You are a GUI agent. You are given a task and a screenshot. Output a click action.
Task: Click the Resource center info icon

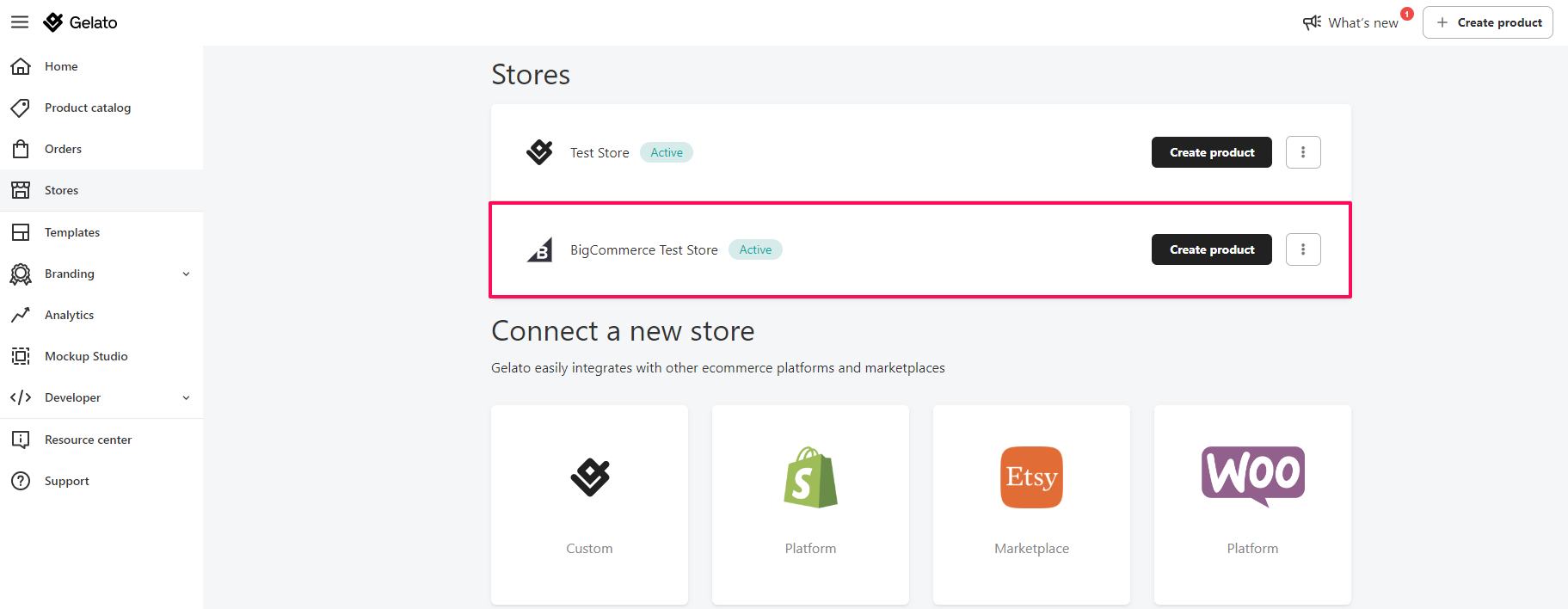(21, 440)
